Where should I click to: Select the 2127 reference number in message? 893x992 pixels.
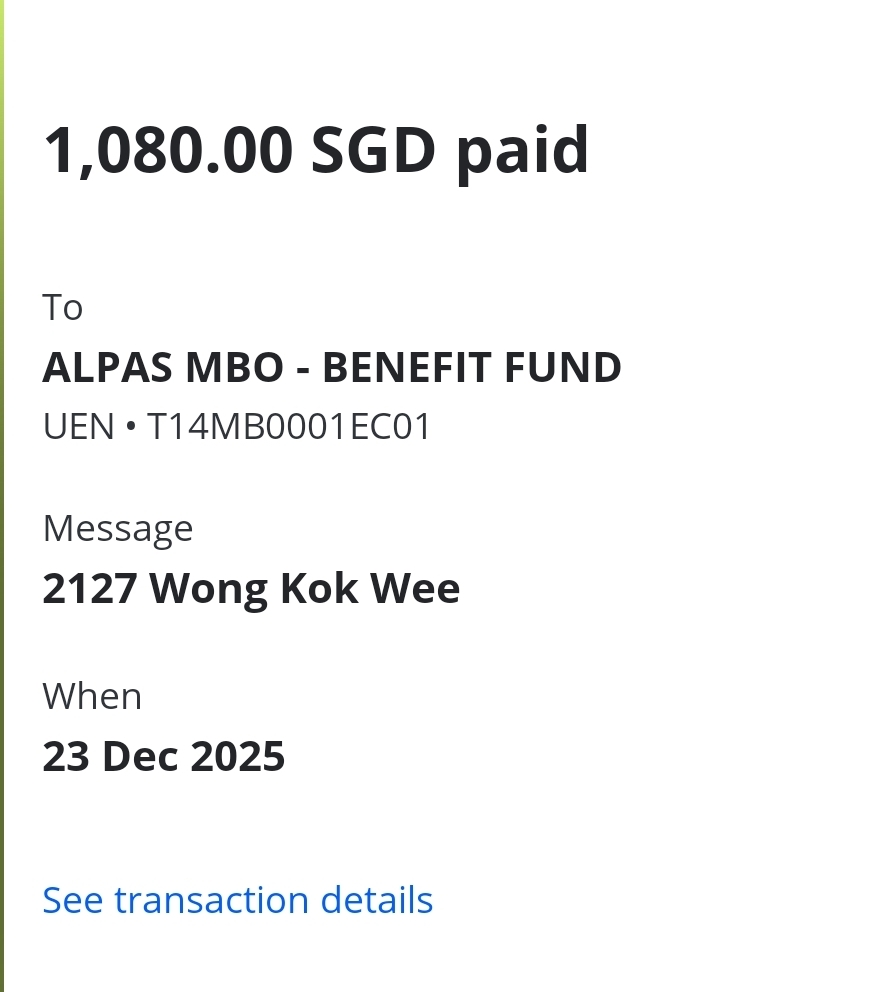(89, 588)
